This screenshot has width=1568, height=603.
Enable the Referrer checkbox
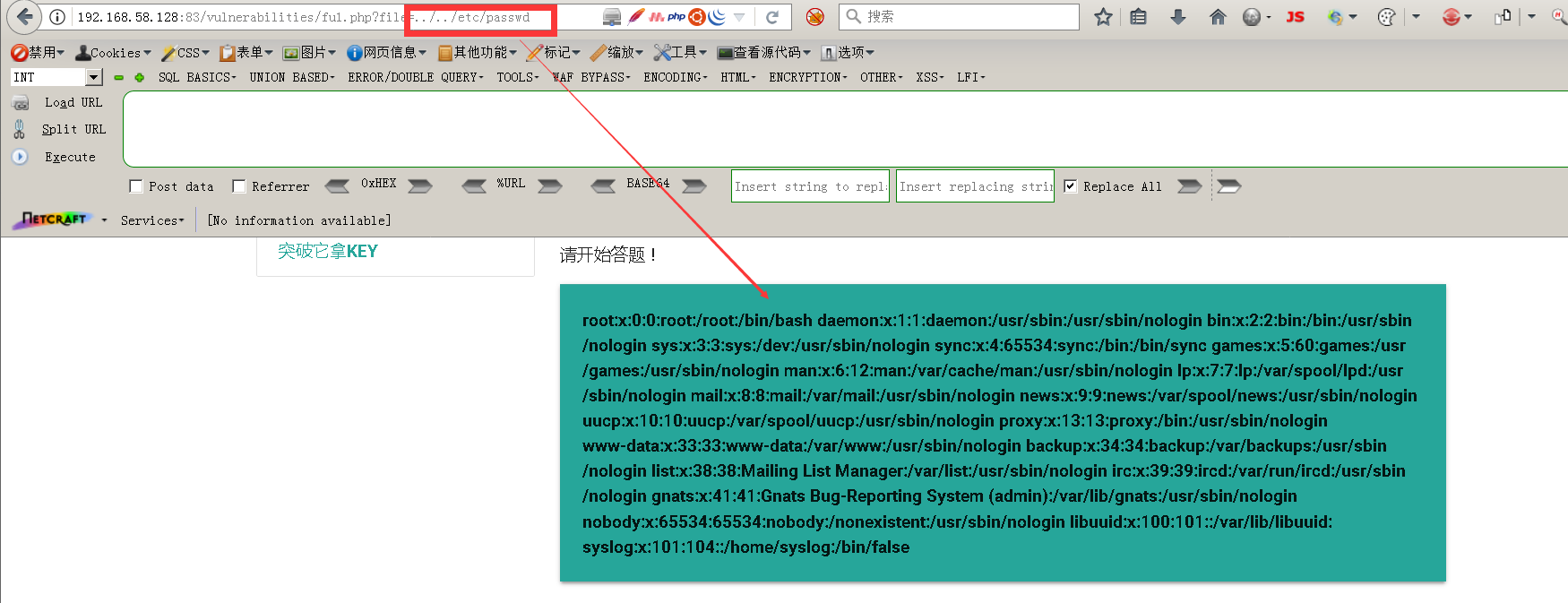(239, 186)
